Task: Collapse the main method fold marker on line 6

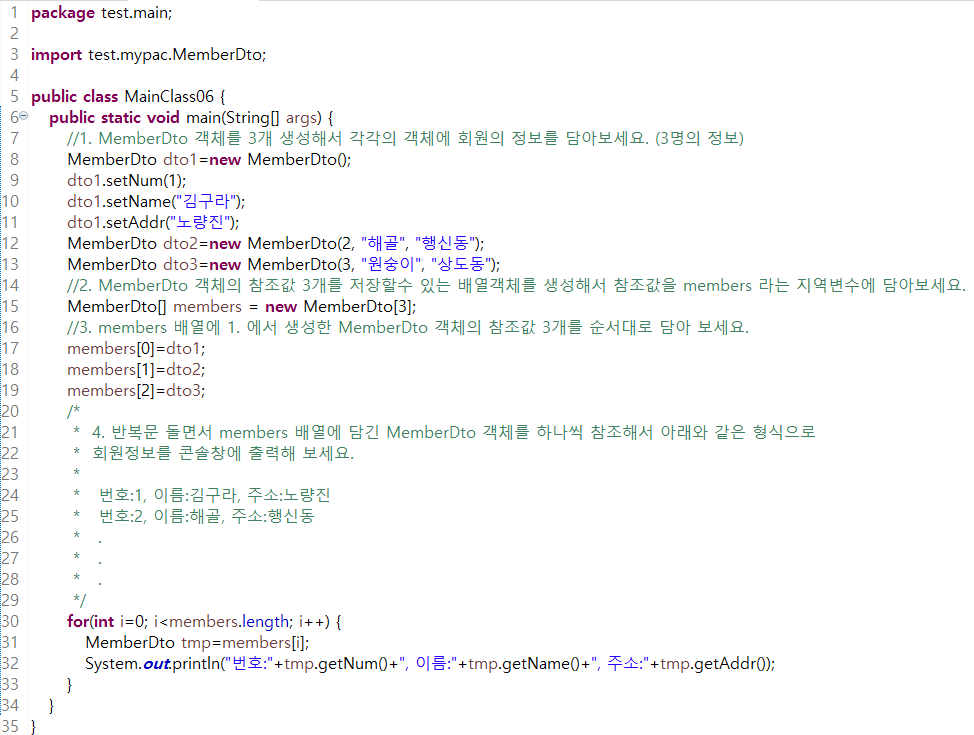Action: tap(24, 116)
